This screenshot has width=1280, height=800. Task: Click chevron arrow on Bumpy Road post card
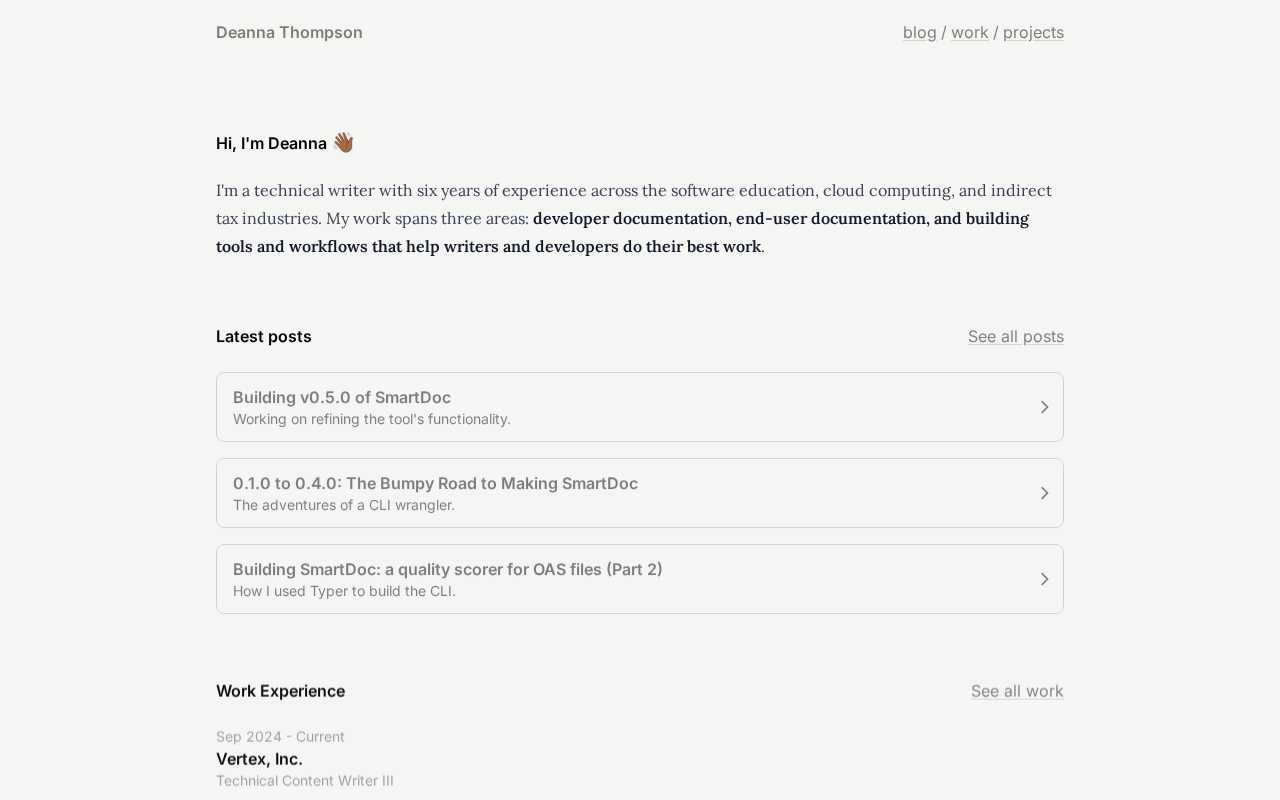(1044, 493)
